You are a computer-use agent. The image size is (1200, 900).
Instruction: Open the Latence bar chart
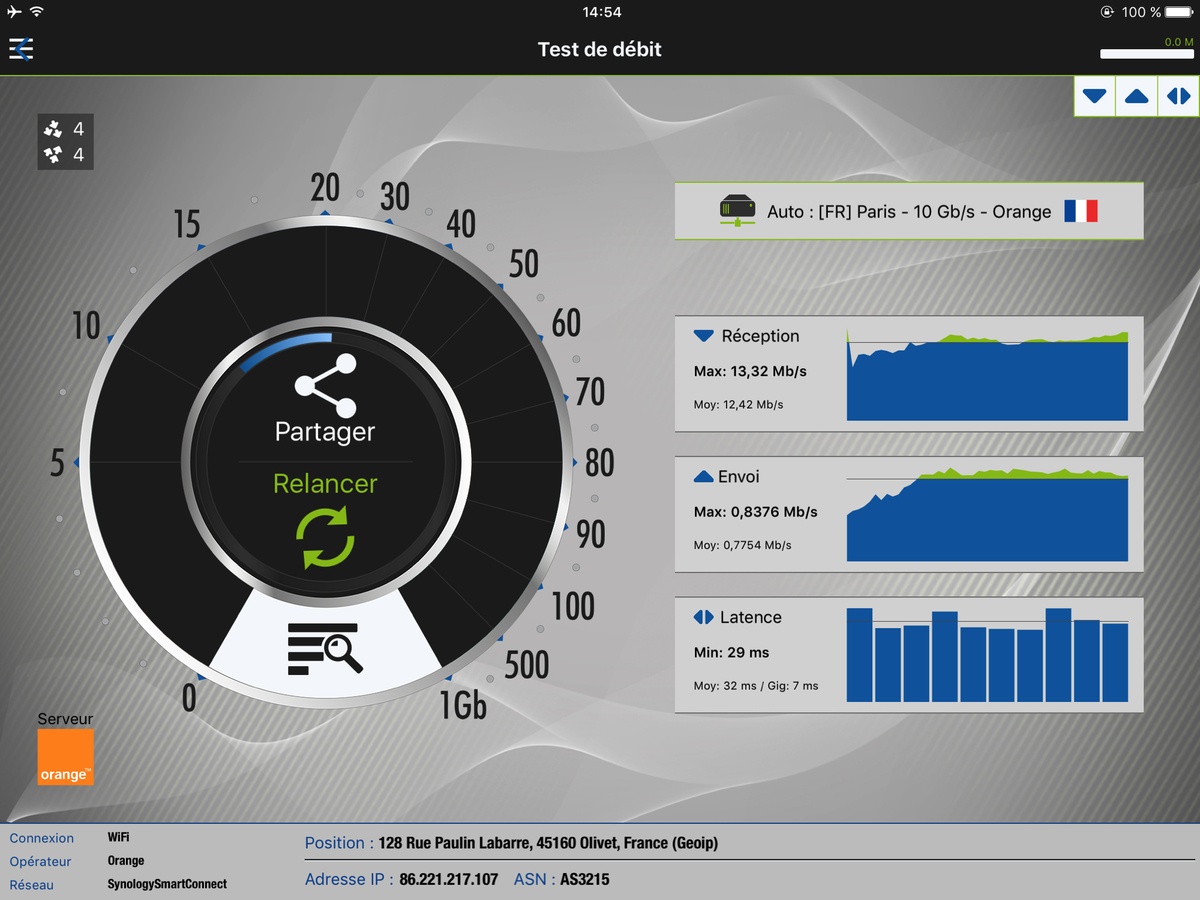[987, 655]
